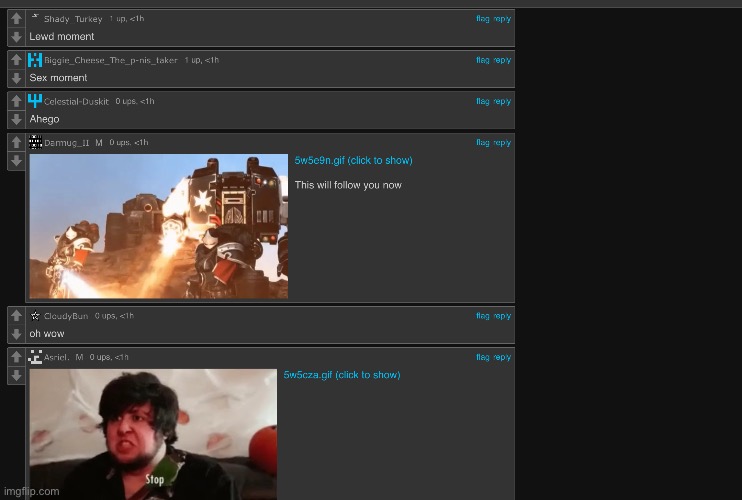Downvote CloudyBun's "oh wow" comment

pyautogui.click(x=17, y=334)
